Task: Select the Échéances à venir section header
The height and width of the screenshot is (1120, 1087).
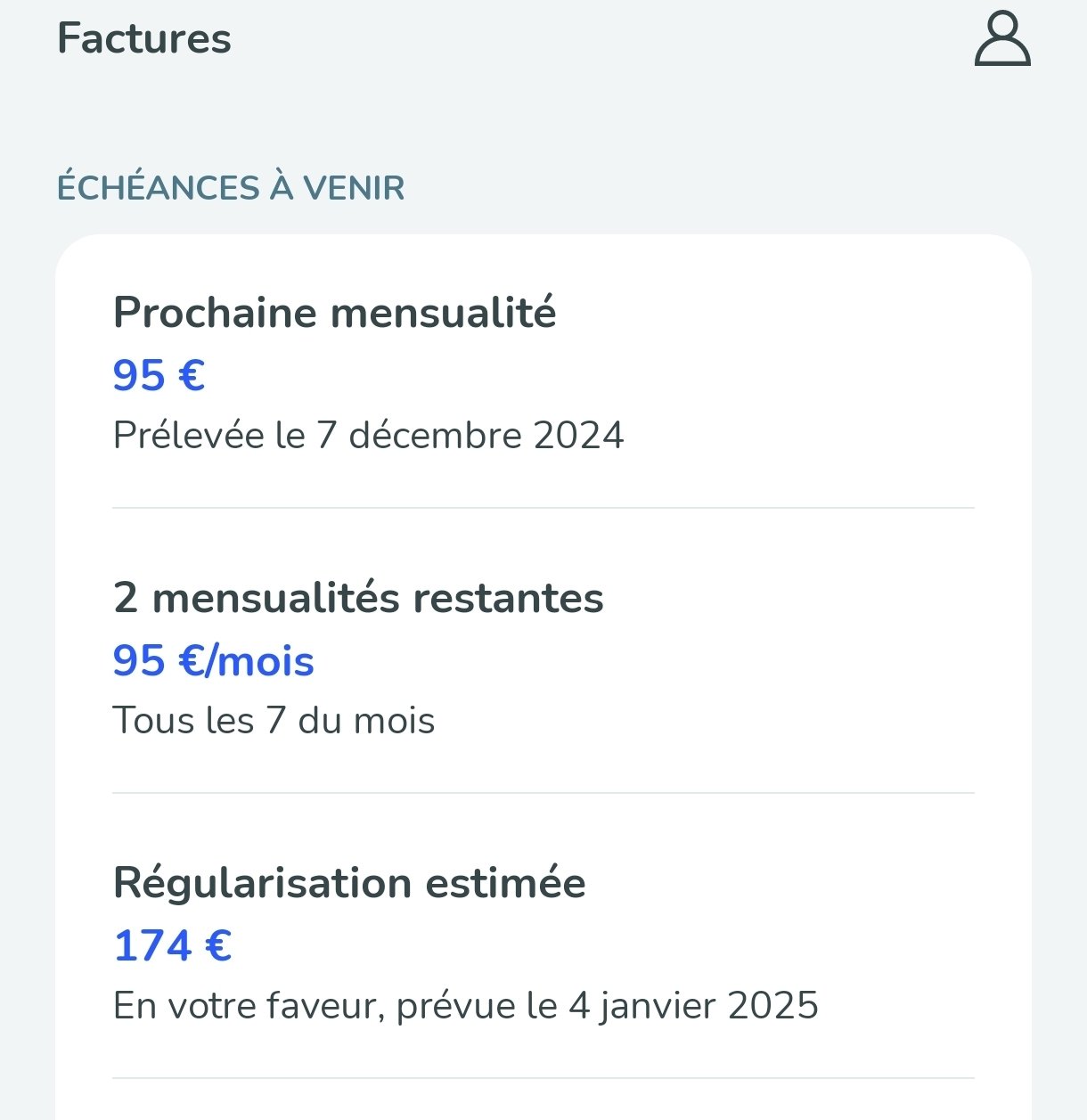Action: tap(231, 188)
